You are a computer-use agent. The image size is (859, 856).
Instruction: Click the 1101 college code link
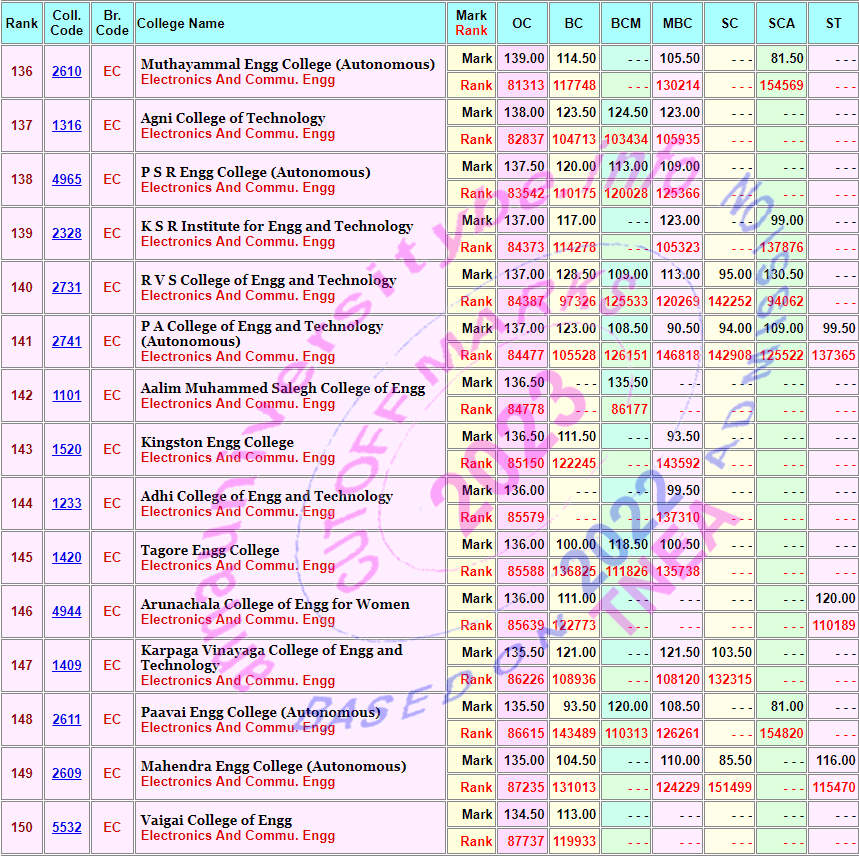click(x=67, y=396)
